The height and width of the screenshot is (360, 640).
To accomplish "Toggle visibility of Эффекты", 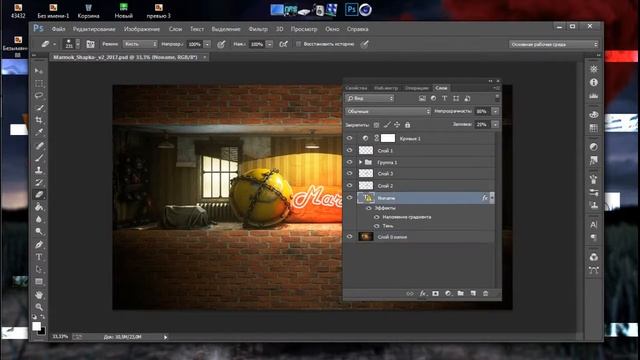I will pyautogui.click(x=369, y=208).
